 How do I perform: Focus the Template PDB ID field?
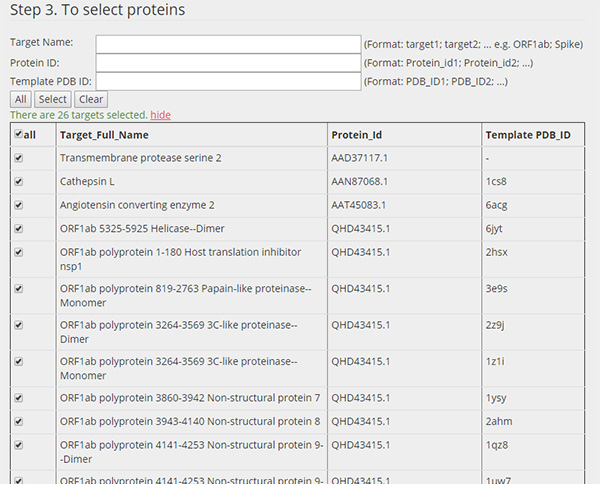[x=228, y=81]
